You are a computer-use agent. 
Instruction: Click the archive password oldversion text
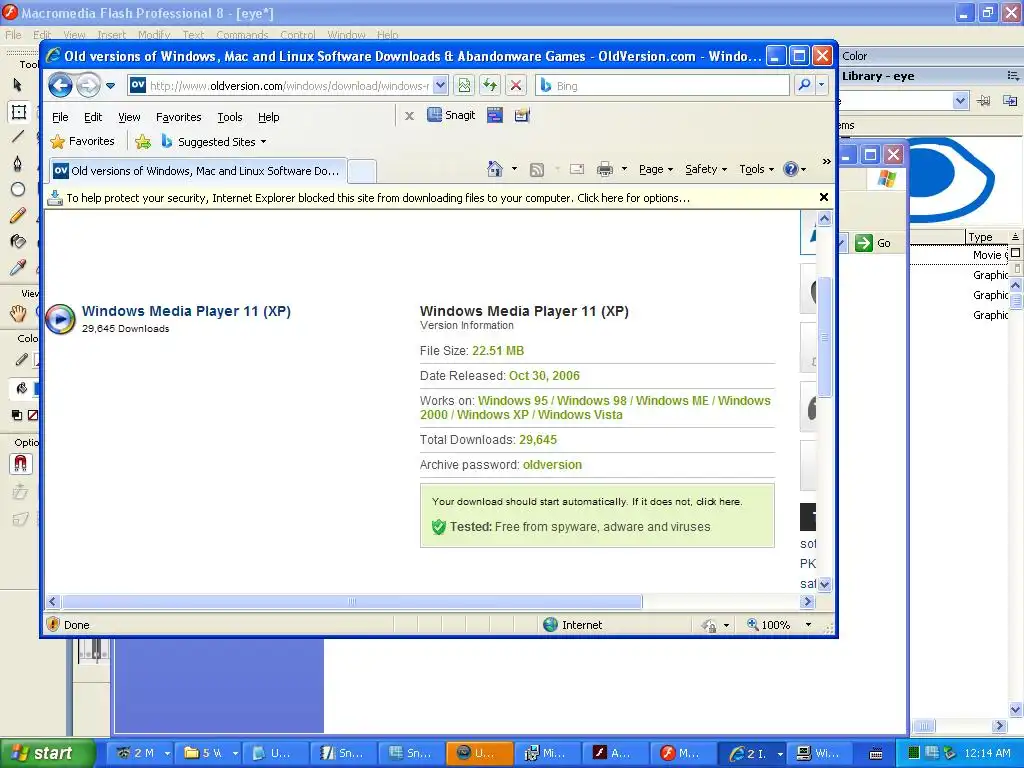point(552,464)
